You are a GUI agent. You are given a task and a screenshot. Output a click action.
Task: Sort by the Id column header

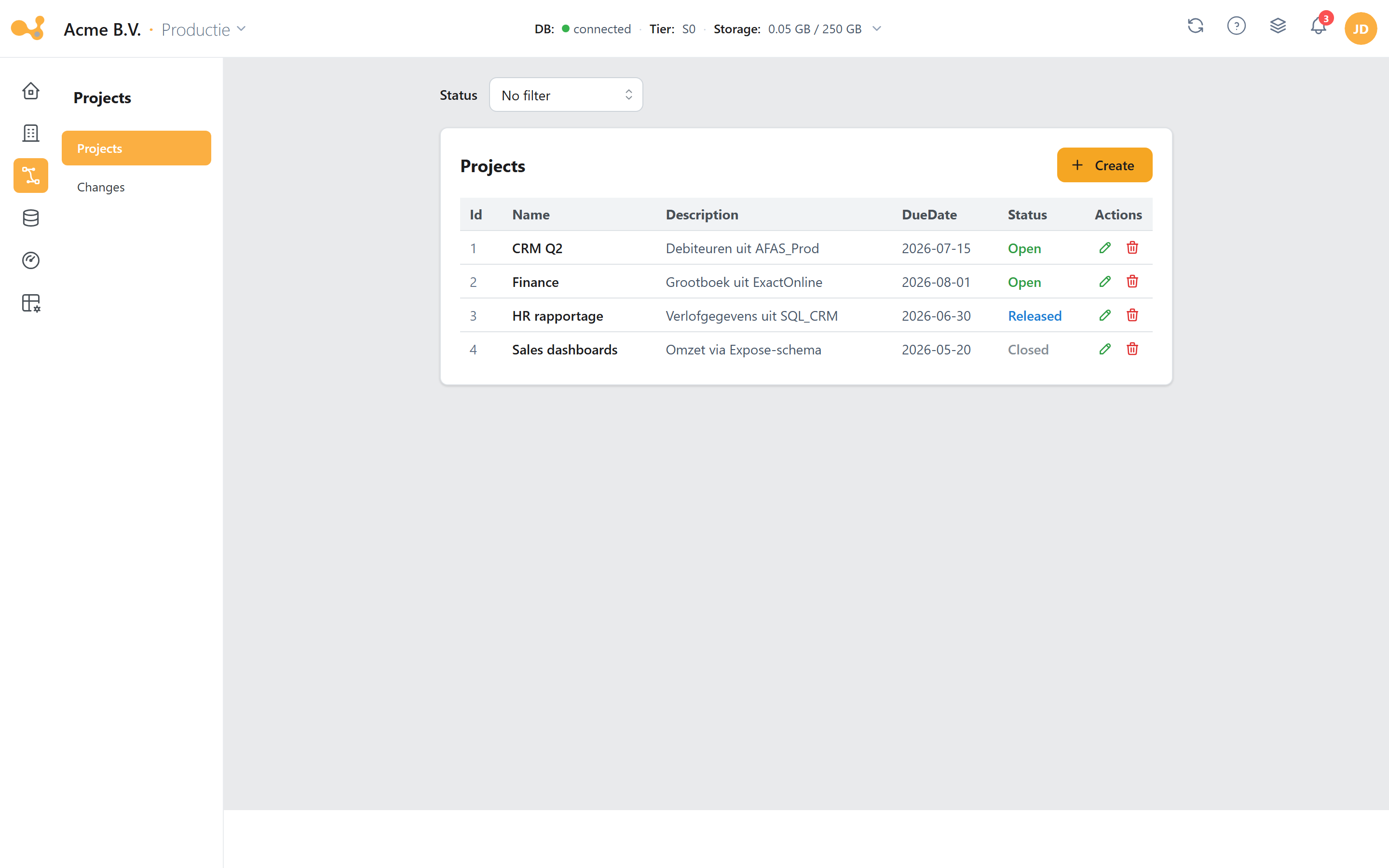pyautogui.click(x=476, y=215)
